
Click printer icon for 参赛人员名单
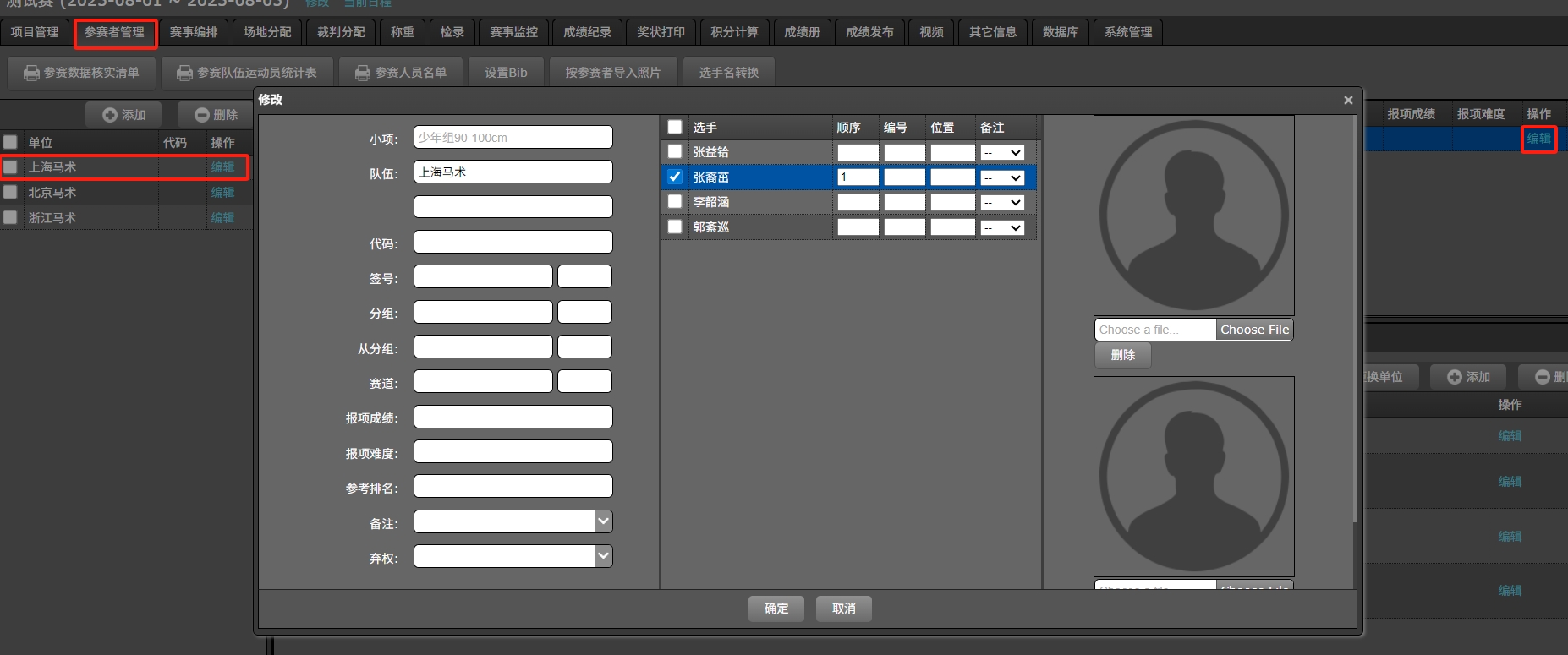(363, 73)
